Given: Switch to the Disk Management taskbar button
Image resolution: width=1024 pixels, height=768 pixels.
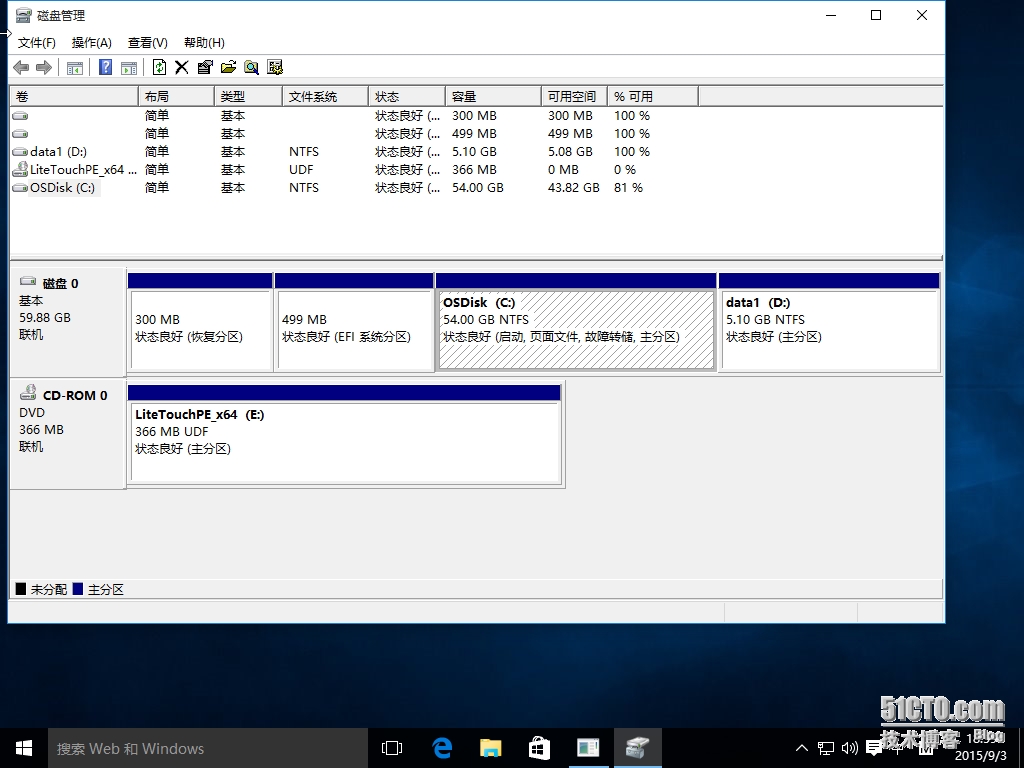Looking at the screenshot, I should pyautogui.click(x=637, y=748).
